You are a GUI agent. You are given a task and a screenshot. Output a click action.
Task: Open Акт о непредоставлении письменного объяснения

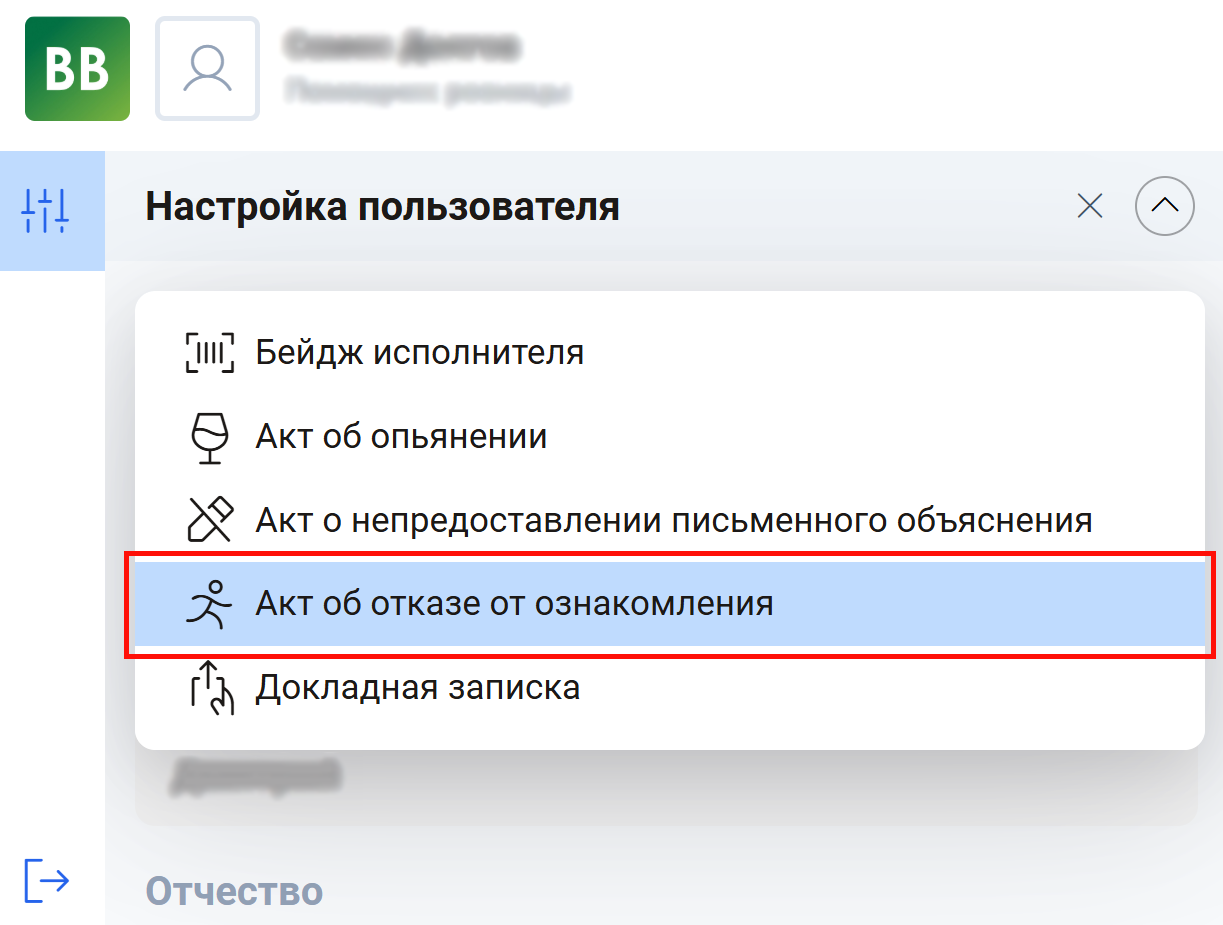[x=669, y=520]
